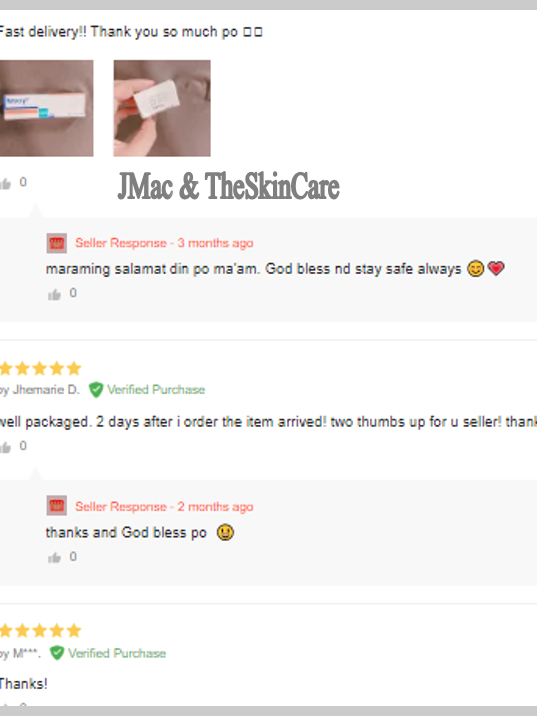Screen dimensions: 537x716
Task: Open the review photo of hand holding box
Action: pos(162,108)
